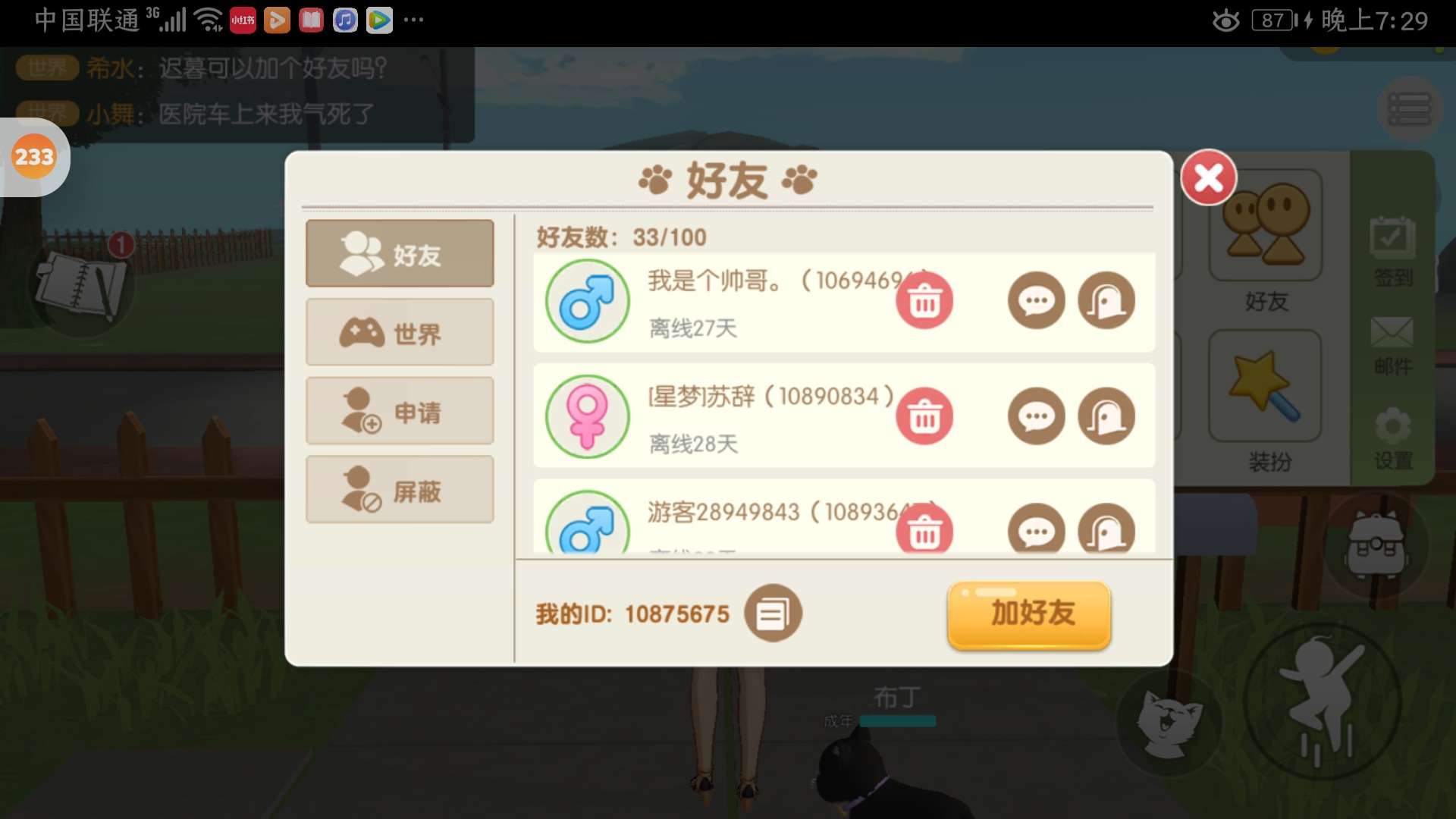Delete friend 我是个帅哥 with trash icon

924,301
